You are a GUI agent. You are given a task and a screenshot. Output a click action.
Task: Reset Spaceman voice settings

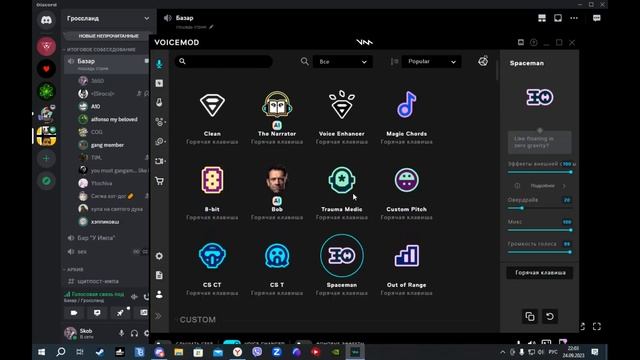[550, 316]
